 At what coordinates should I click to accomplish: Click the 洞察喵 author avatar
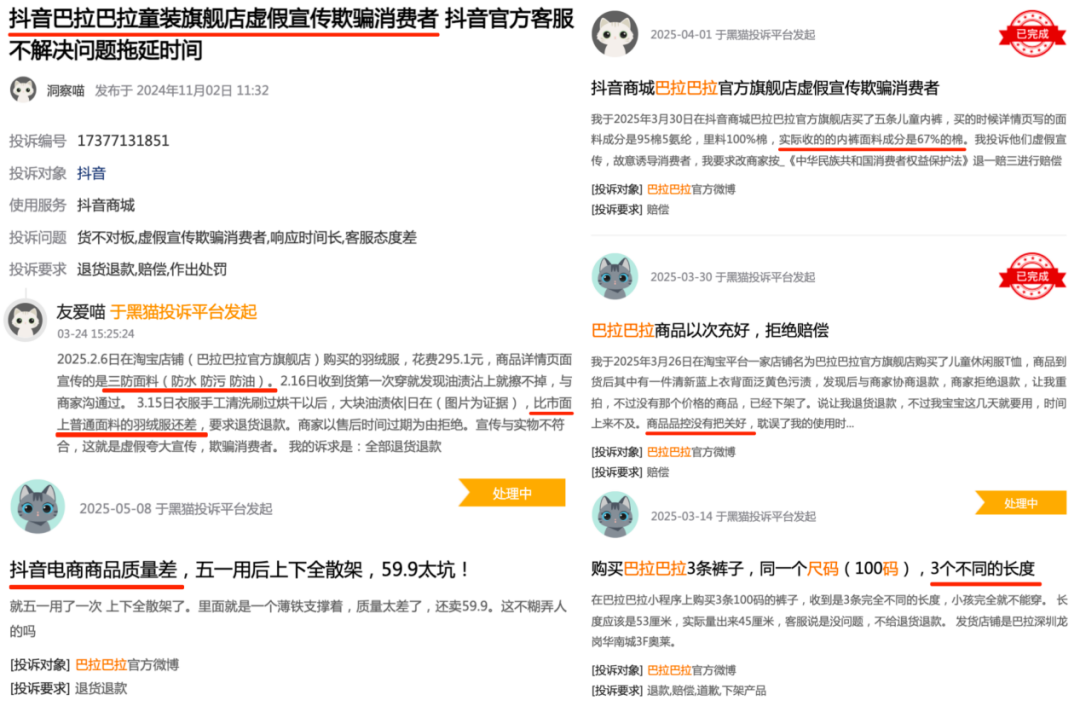pyautogui.click(x=23, y=90)
